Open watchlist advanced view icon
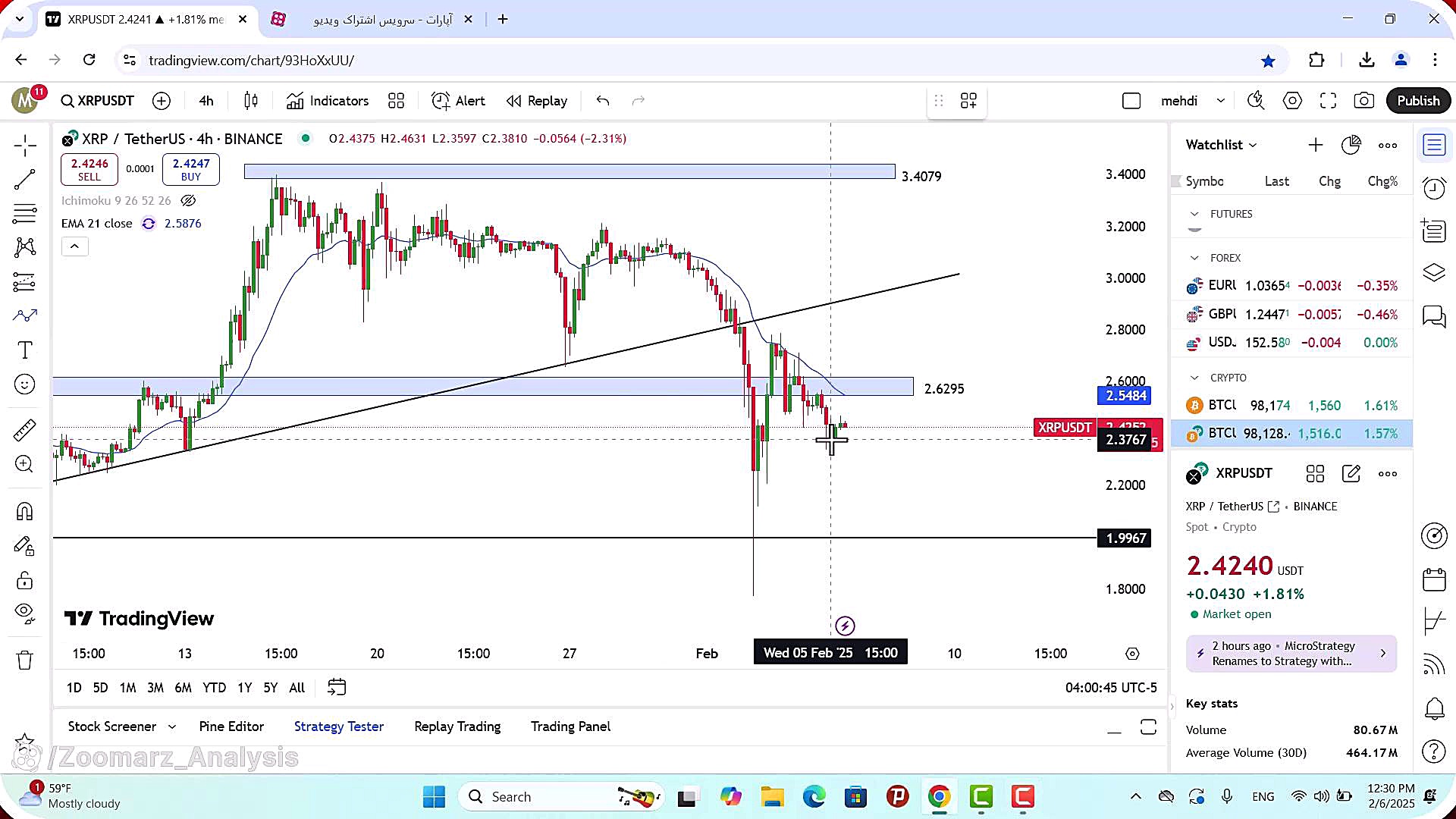 tap(1351, 145)
